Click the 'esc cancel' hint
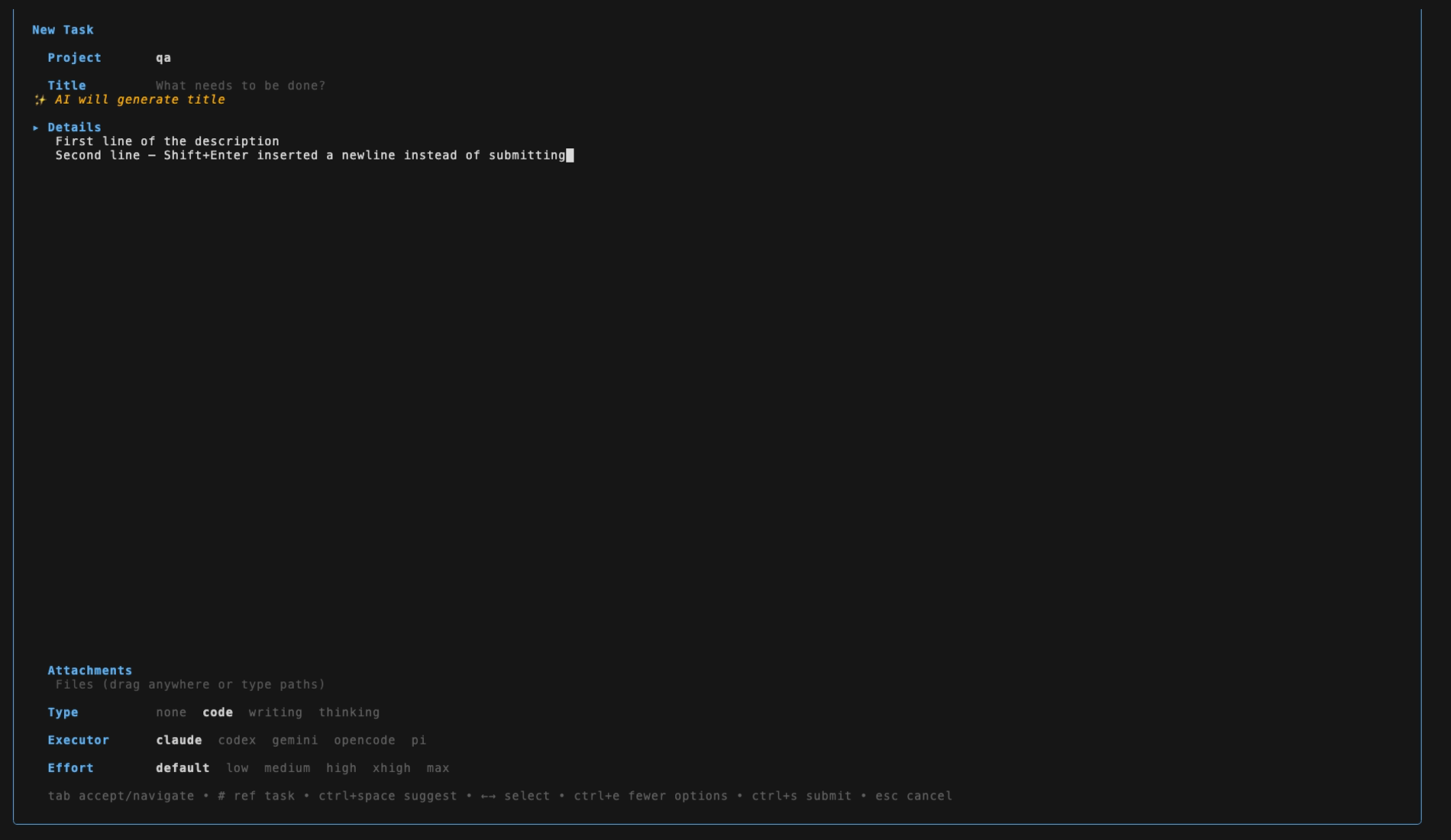Viewport: 1451px width, 840px height. point(914,796)
